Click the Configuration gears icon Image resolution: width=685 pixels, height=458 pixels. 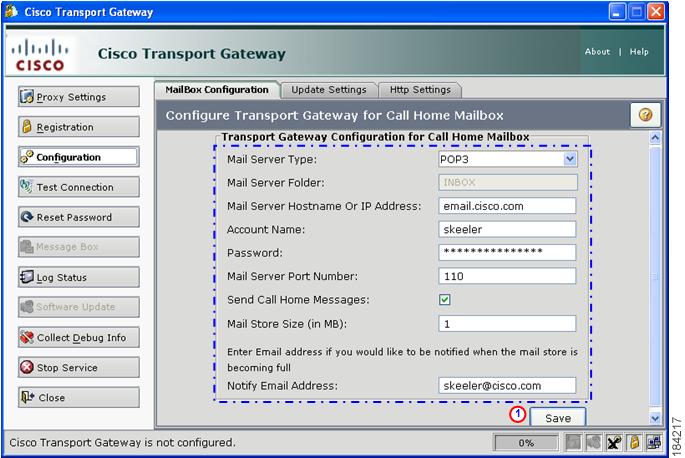point(27,156)
